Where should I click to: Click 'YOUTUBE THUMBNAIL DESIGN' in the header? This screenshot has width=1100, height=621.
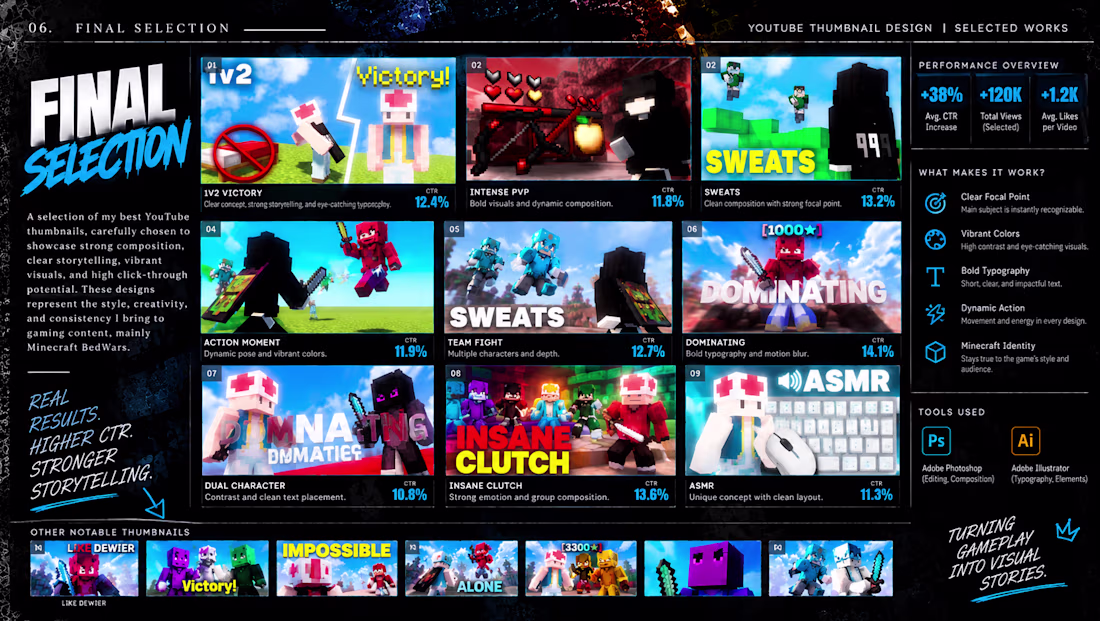coord(840,28)
